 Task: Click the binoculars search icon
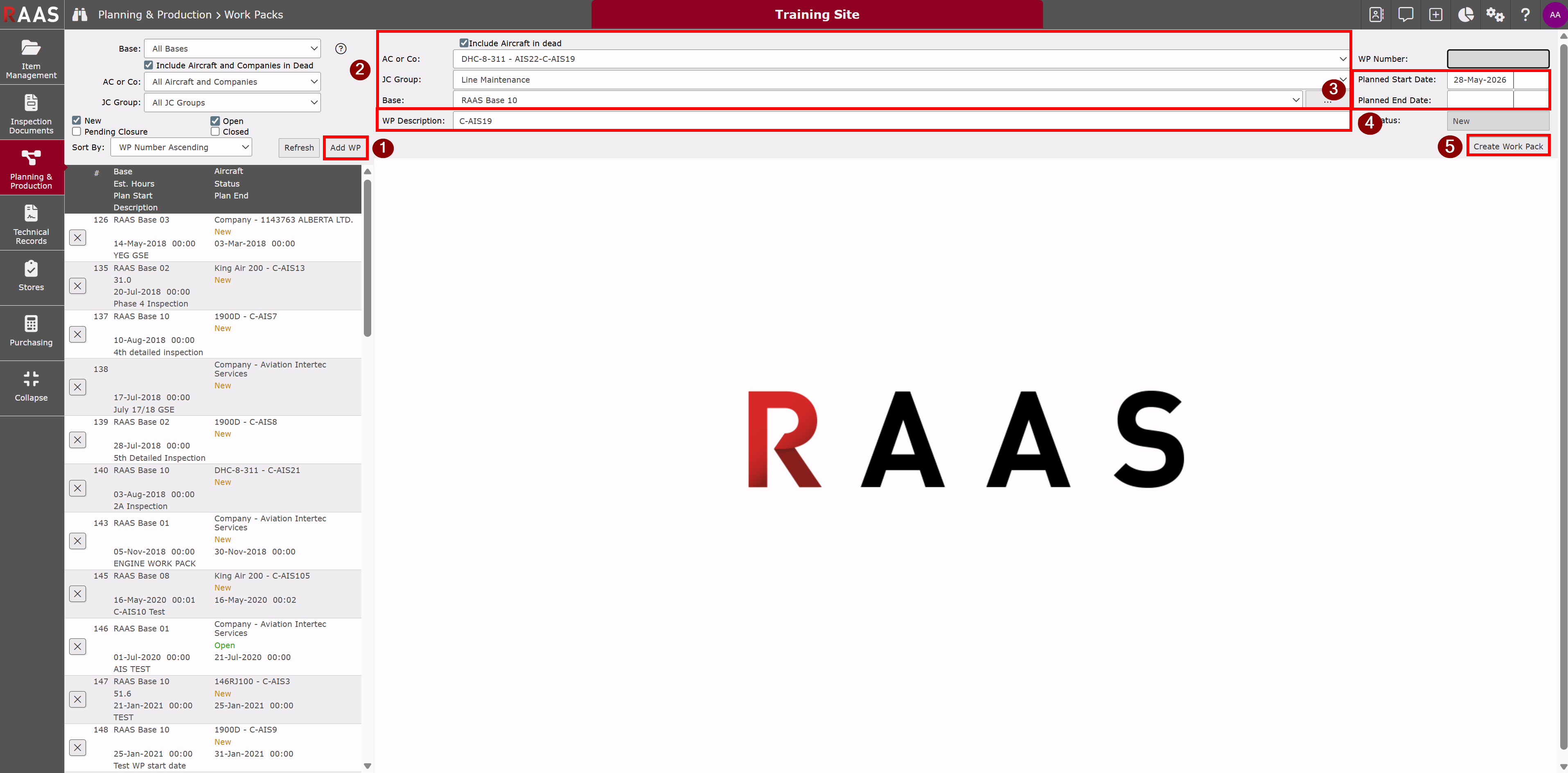point(80,15)
